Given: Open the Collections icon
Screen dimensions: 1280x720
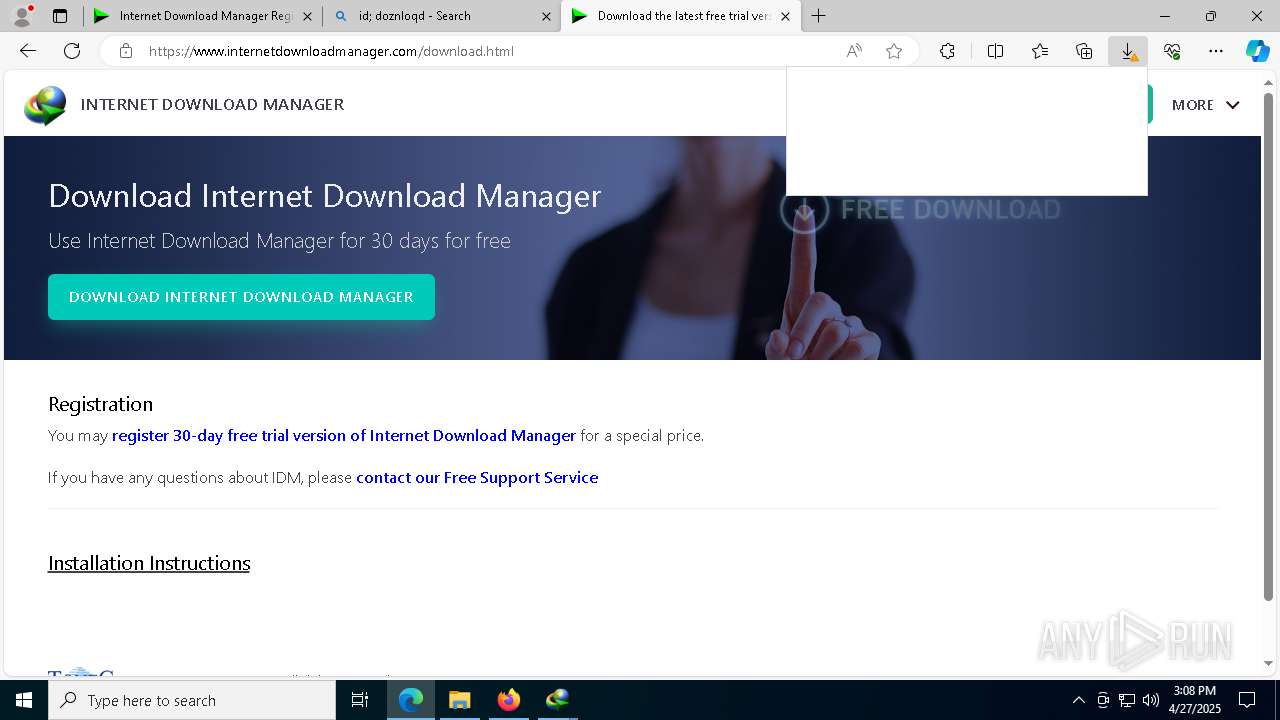Looking at the screenshot, I should pyautogui.click(x=1084, y=51).
